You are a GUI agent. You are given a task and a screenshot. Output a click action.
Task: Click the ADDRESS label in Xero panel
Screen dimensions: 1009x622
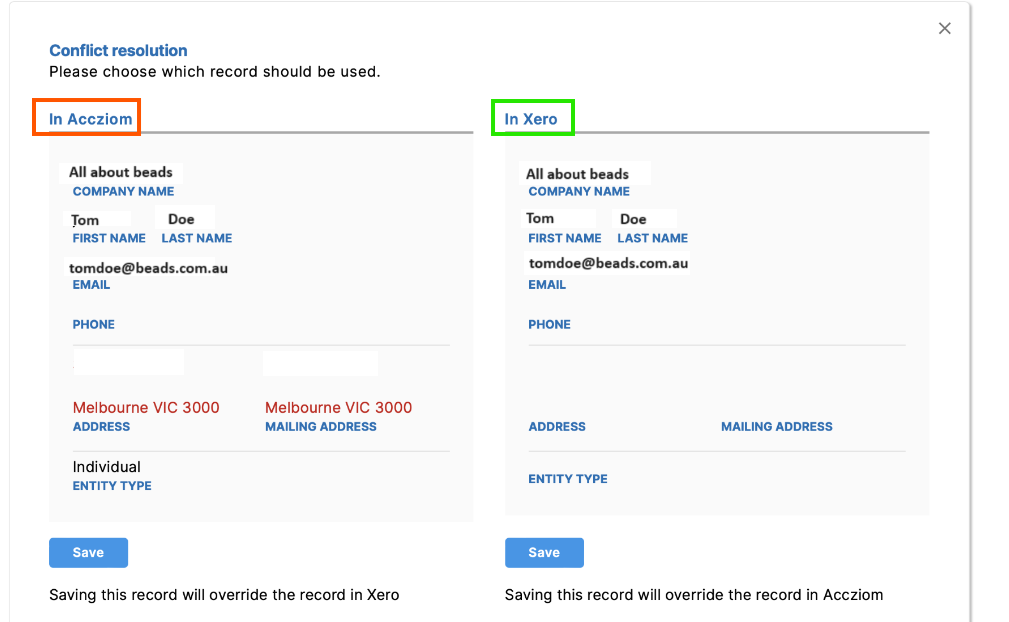pyautogui.click(x=557, y=426)
